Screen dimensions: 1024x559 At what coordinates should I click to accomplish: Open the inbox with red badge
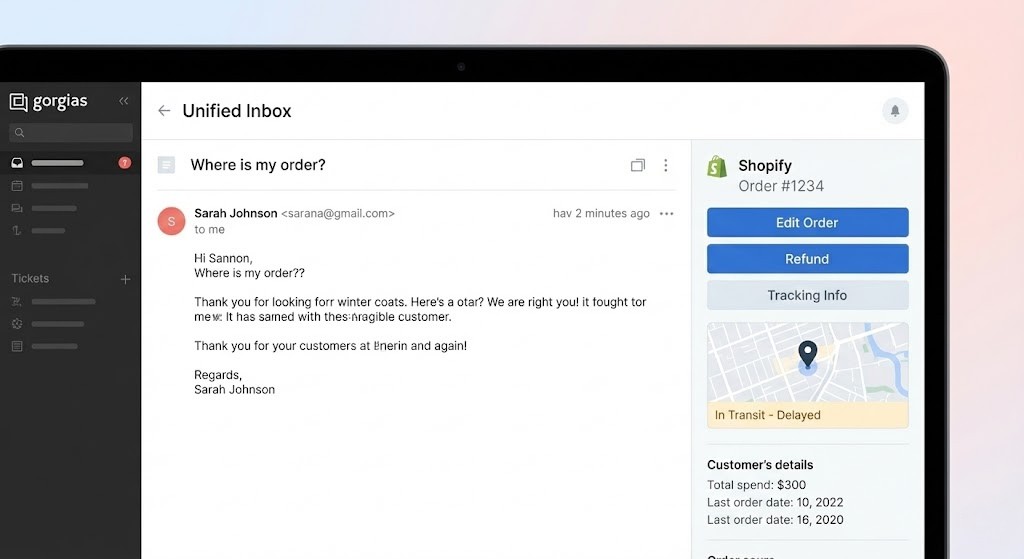pos(70,163)
